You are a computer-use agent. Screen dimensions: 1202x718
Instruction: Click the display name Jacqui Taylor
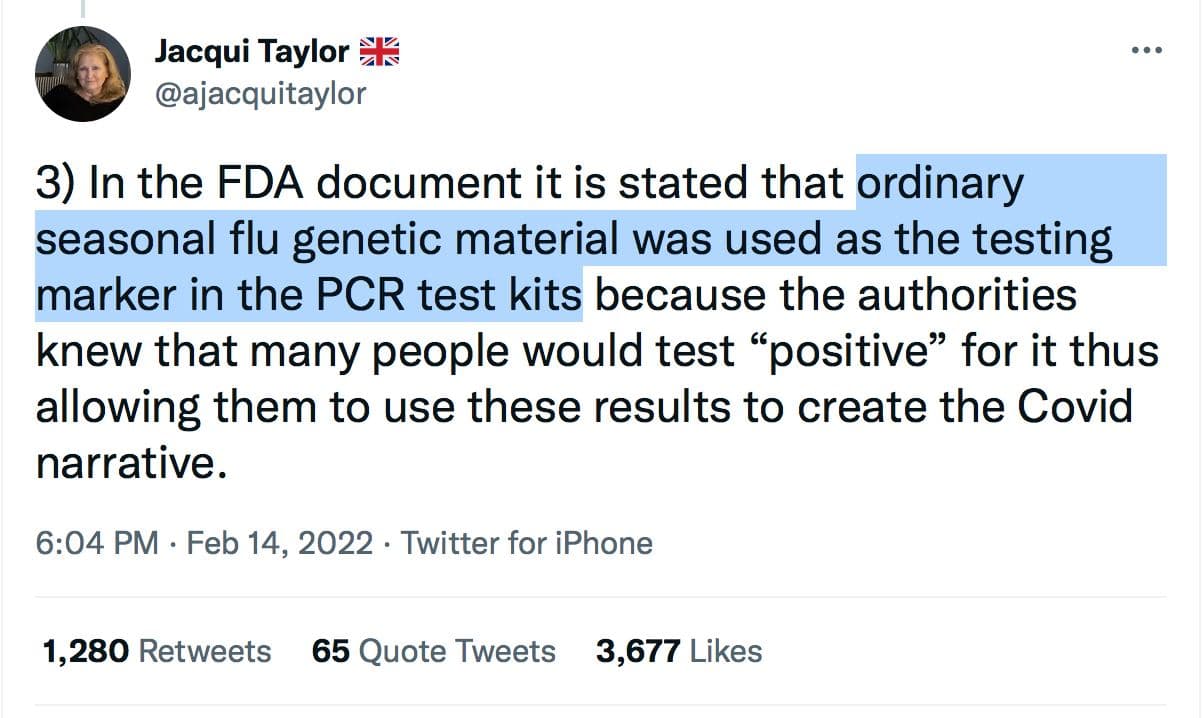(251, 52)
